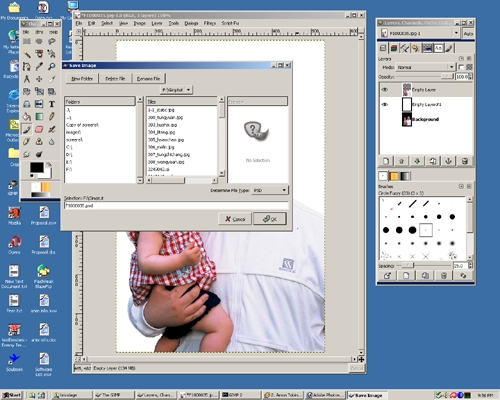Screen dimensions: 500x400
Task: Select the Color Picker eyedropper tool
Action: [x=39, y=66]
